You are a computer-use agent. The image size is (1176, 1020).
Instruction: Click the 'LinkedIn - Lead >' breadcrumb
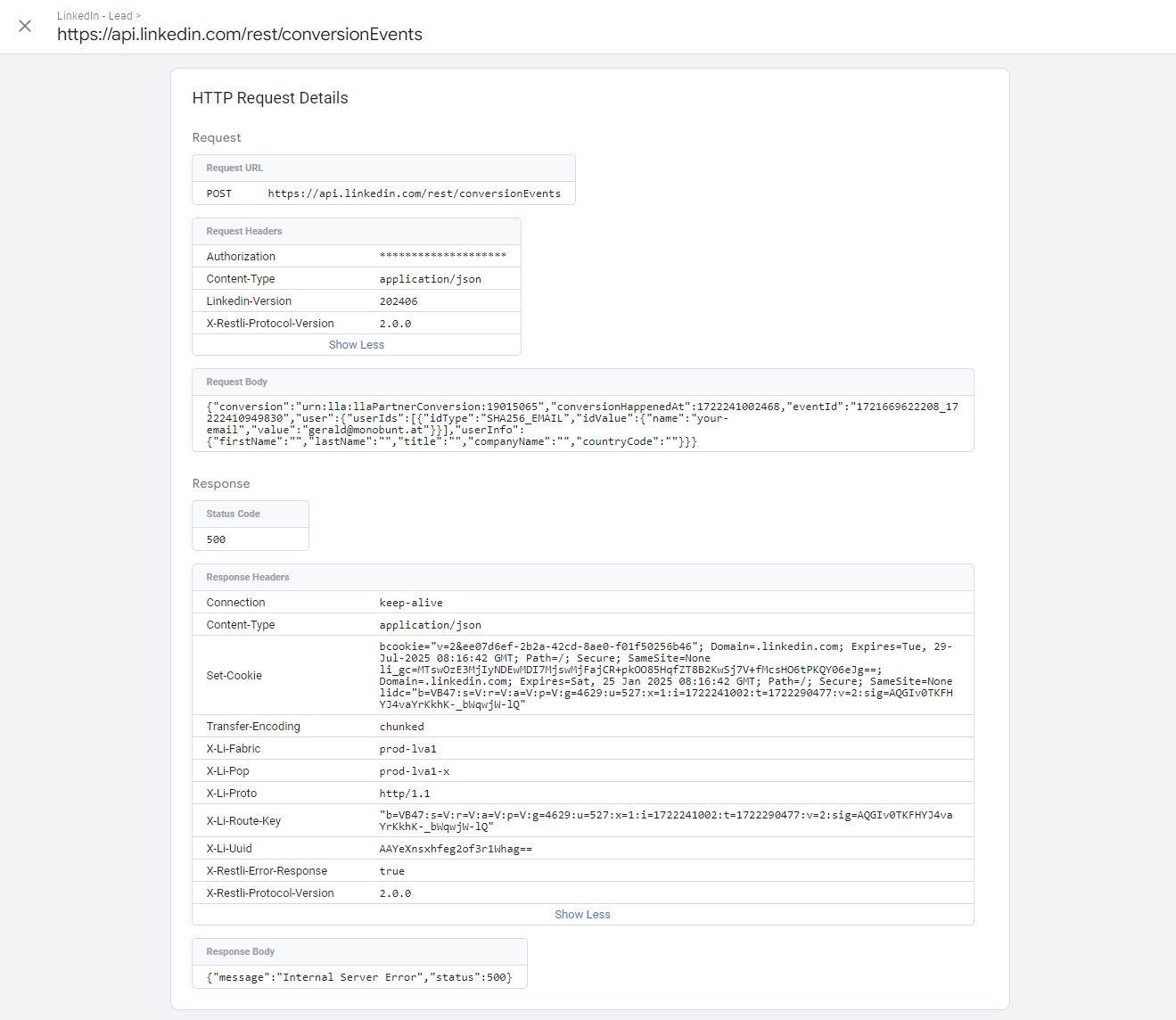99,16
